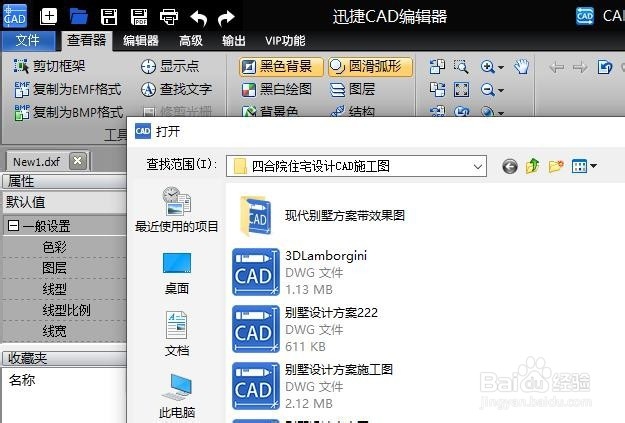Click the fit to window icon
This screenshot has height=423, width=625.
461,90
